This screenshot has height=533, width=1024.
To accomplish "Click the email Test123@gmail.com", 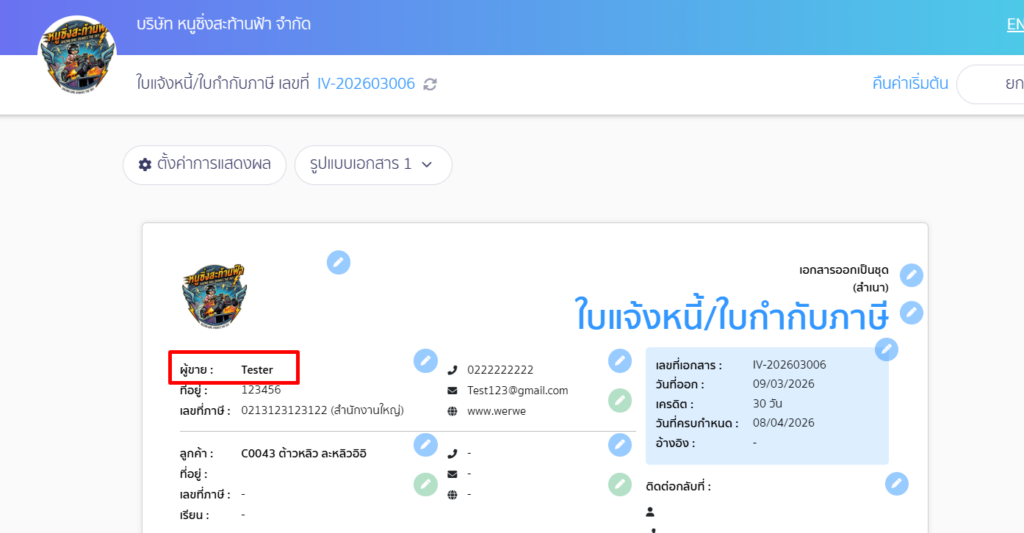I will pos(517,391).
